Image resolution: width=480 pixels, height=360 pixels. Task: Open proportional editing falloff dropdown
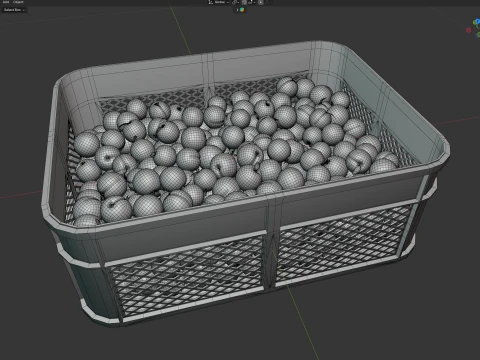pyautogui.click(x=268, y=2)
